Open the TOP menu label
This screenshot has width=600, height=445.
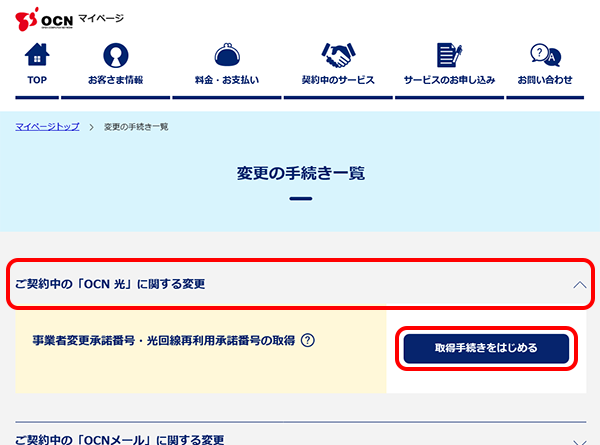[x=37, y=80]
